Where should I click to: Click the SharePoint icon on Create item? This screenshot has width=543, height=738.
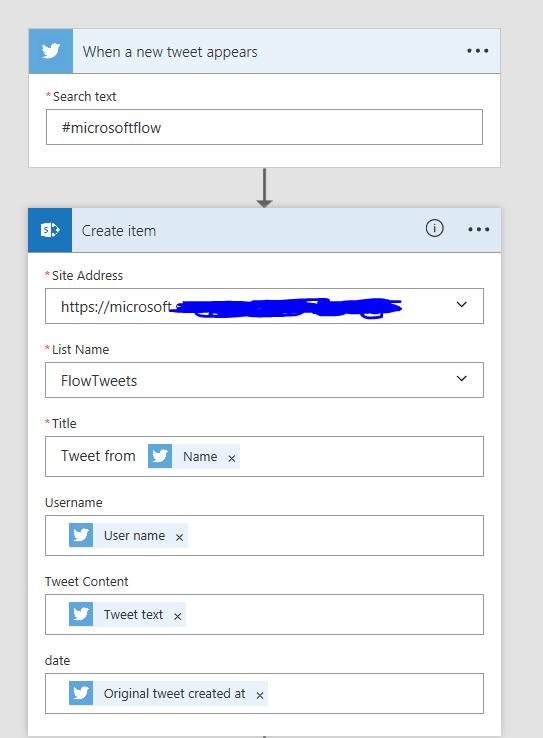(x=50, y=230)
